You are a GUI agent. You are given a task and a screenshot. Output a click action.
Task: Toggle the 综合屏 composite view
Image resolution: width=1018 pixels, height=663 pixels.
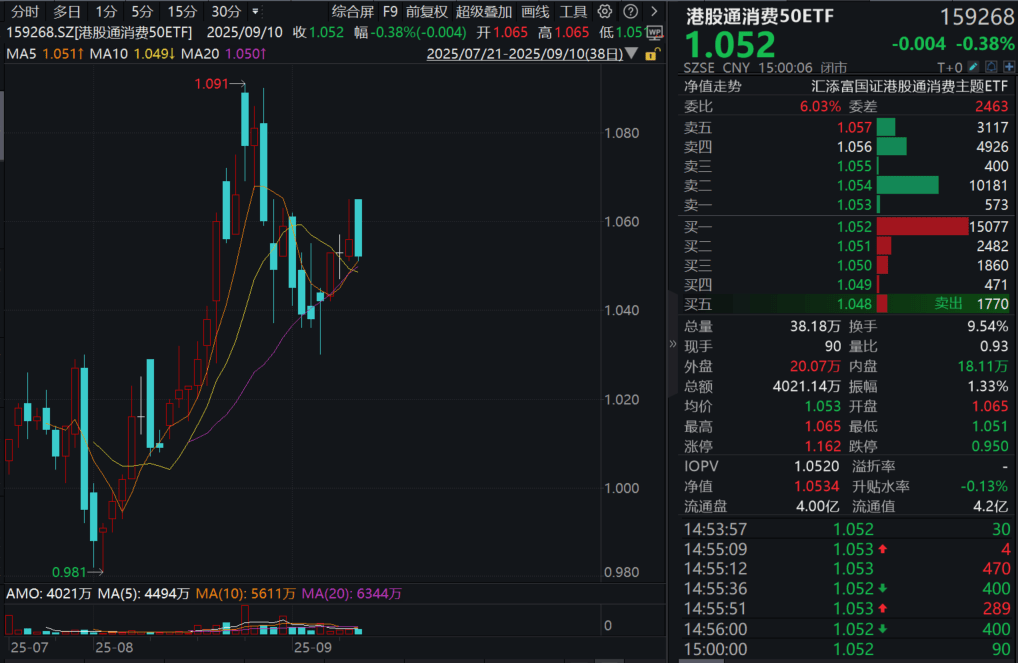(x=352, y=12)
